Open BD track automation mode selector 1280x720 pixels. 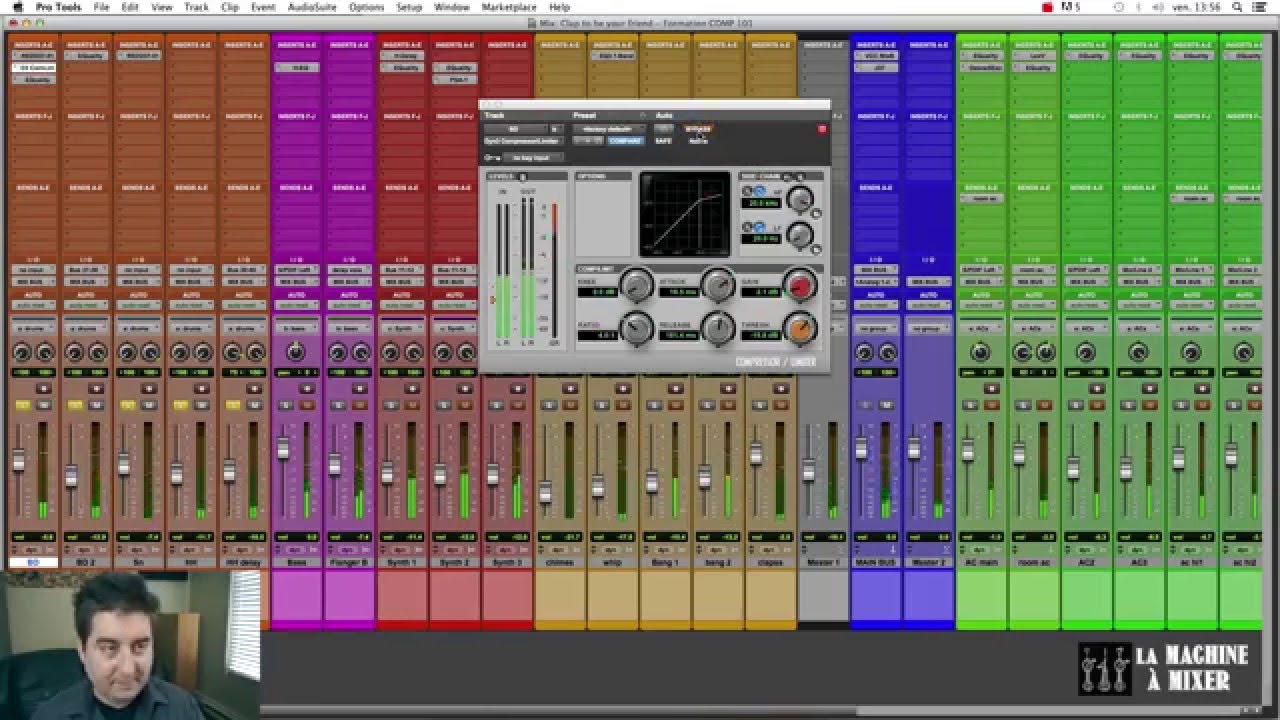click(x=34, y=305)
